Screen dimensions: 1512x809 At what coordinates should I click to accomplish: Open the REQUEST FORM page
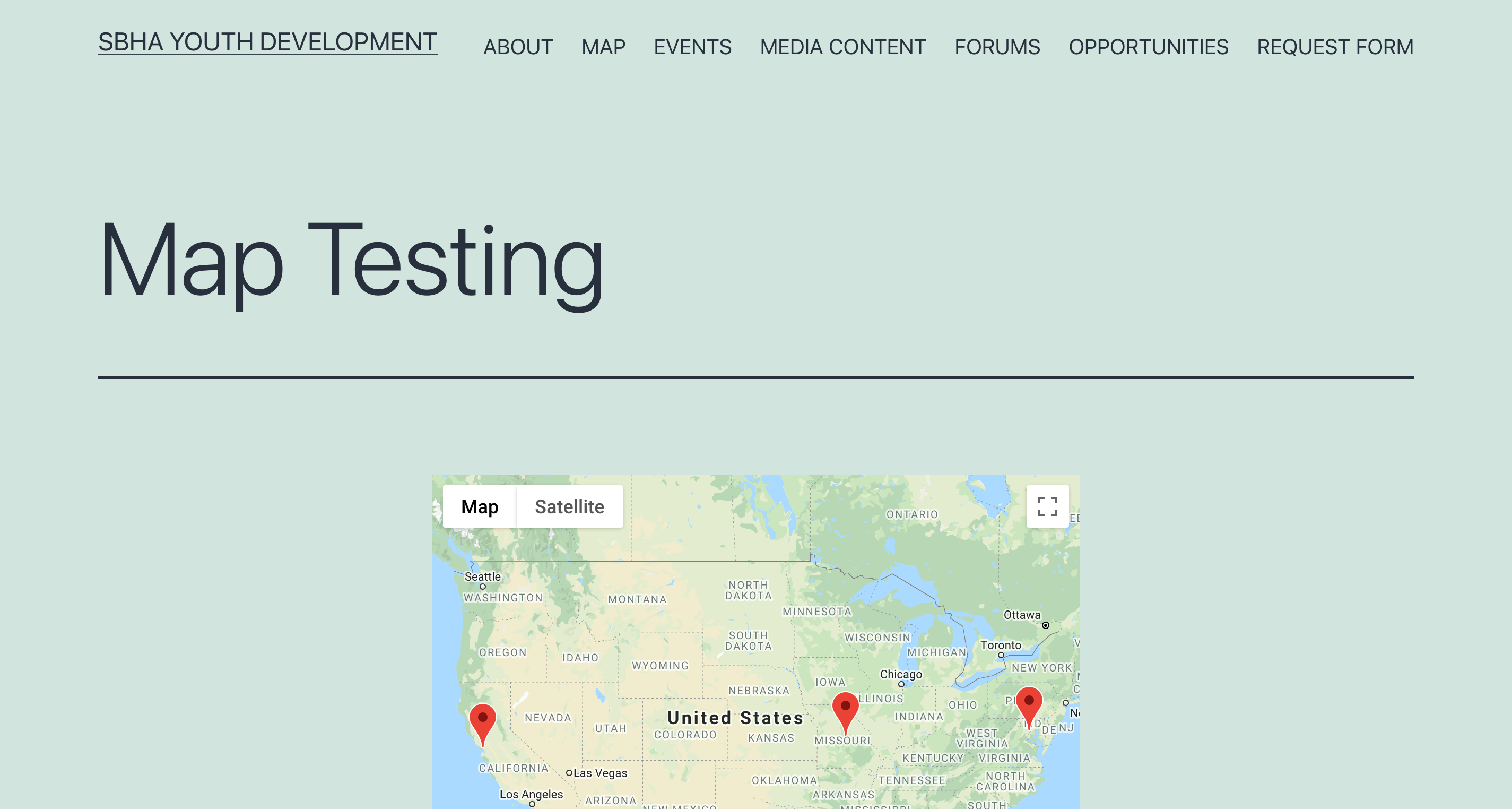coord(1335,47)
